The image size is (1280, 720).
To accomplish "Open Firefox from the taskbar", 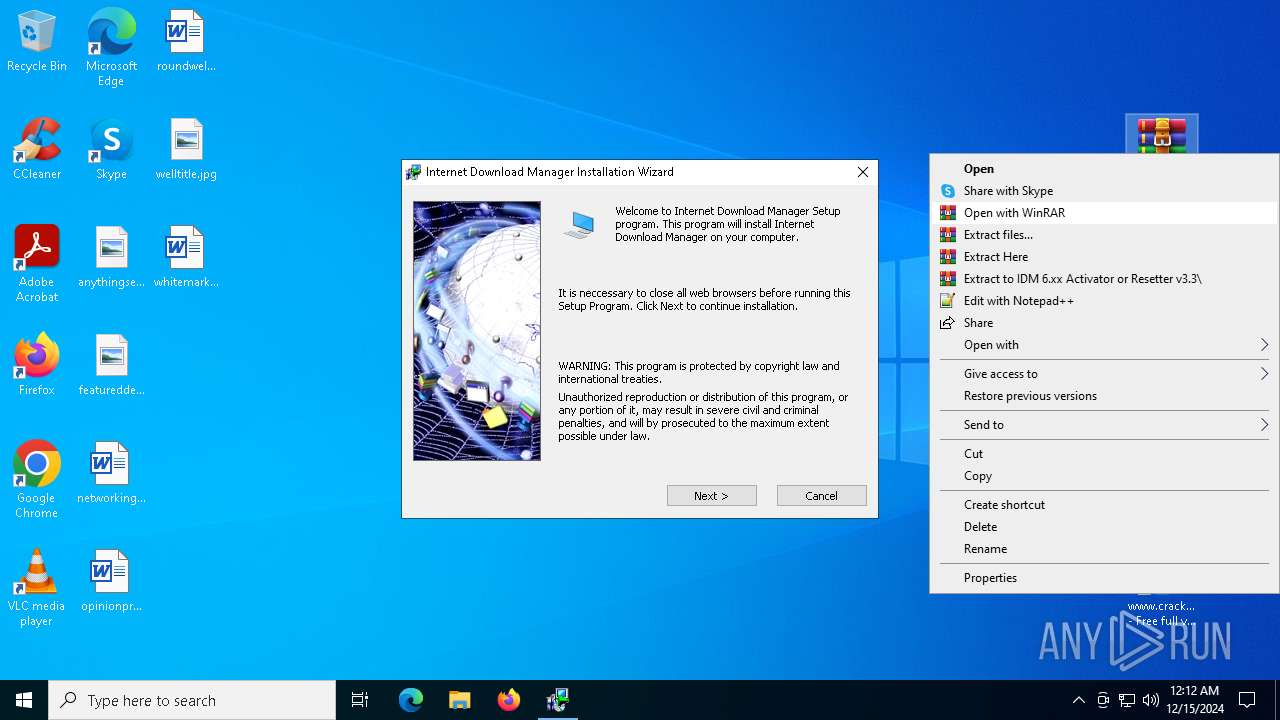I will click(x=509, y=700).
